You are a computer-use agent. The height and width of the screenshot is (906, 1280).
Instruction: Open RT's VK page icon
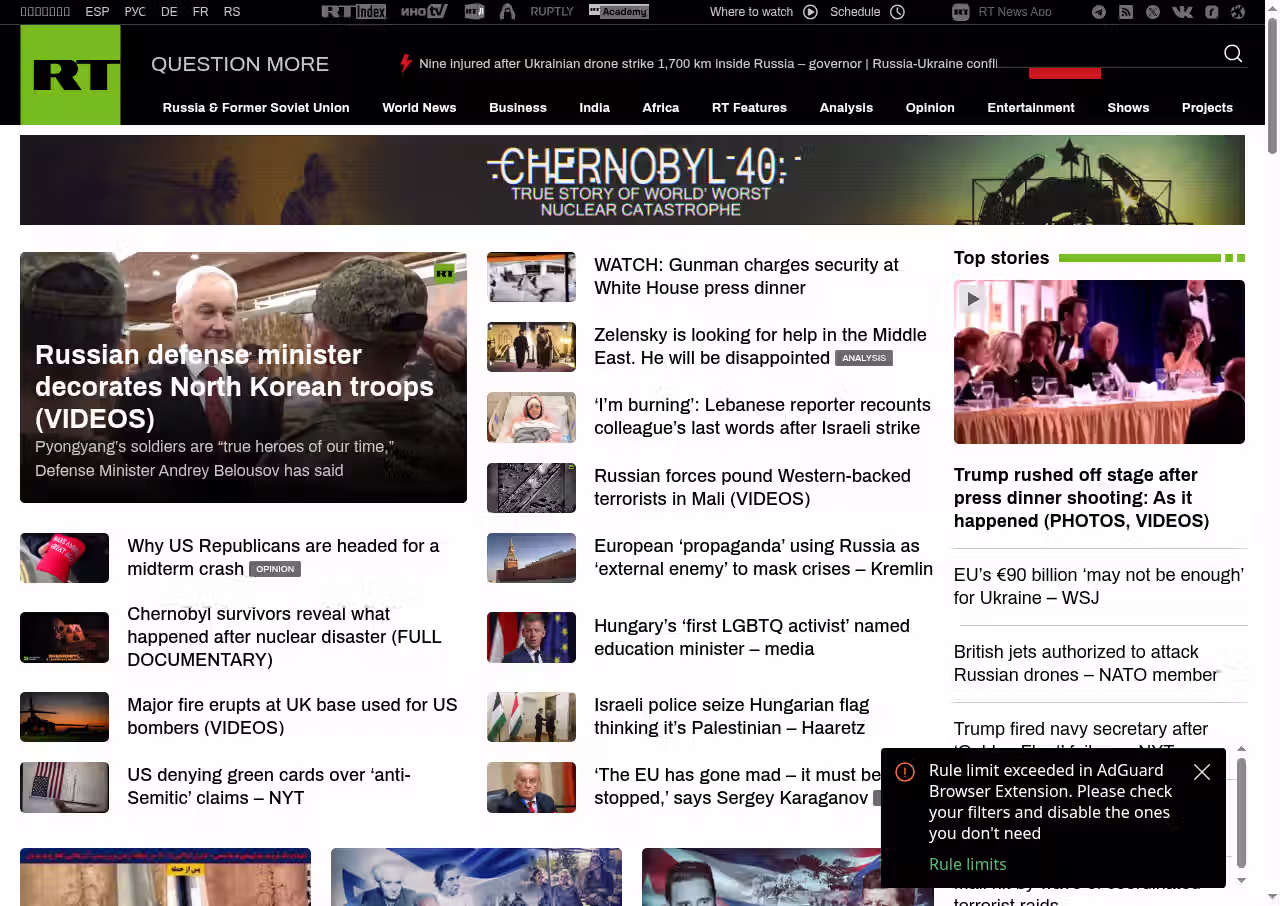(x=1182, y=12)
